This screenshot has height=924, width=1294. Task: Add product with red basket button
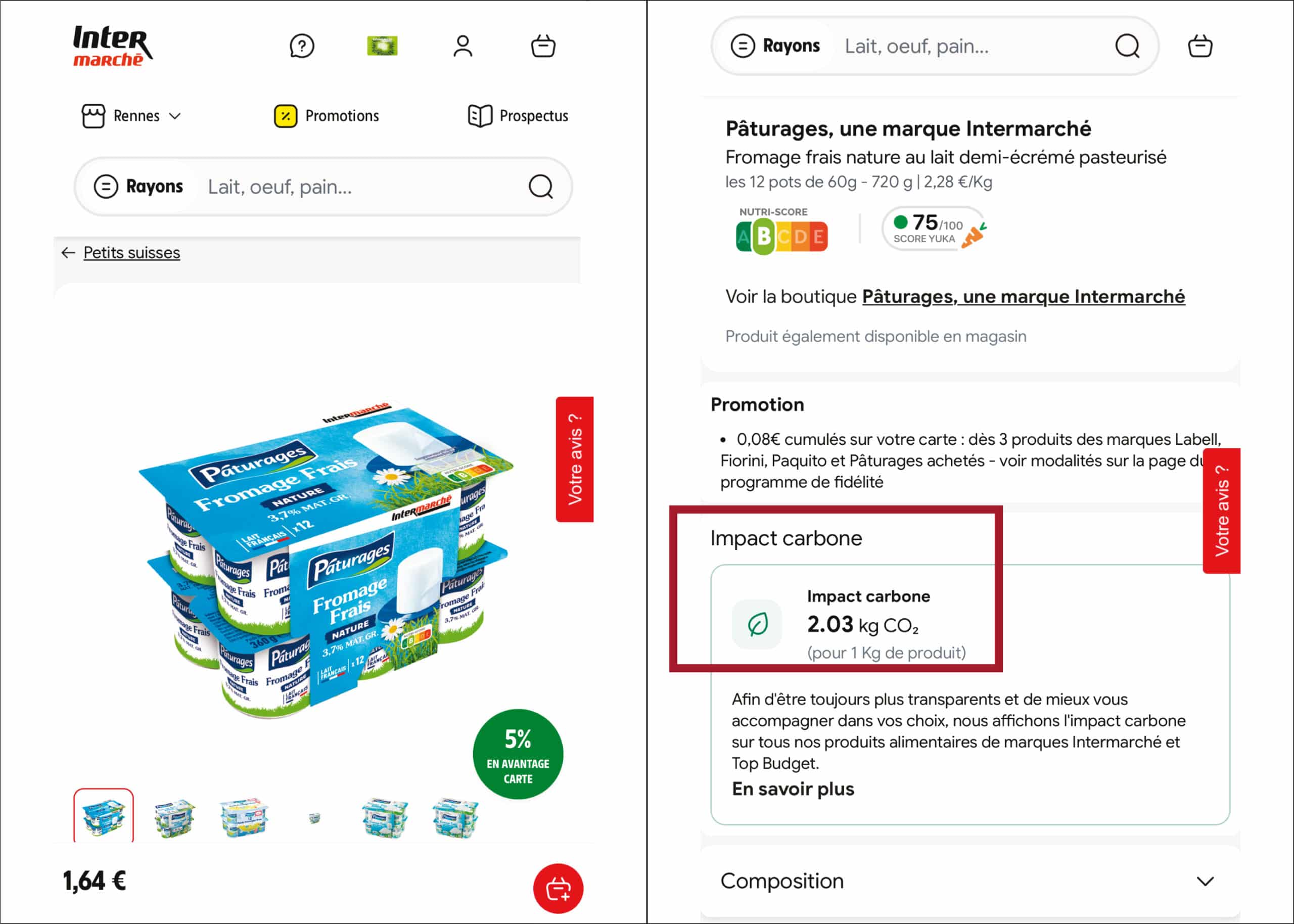pos(558,888)
